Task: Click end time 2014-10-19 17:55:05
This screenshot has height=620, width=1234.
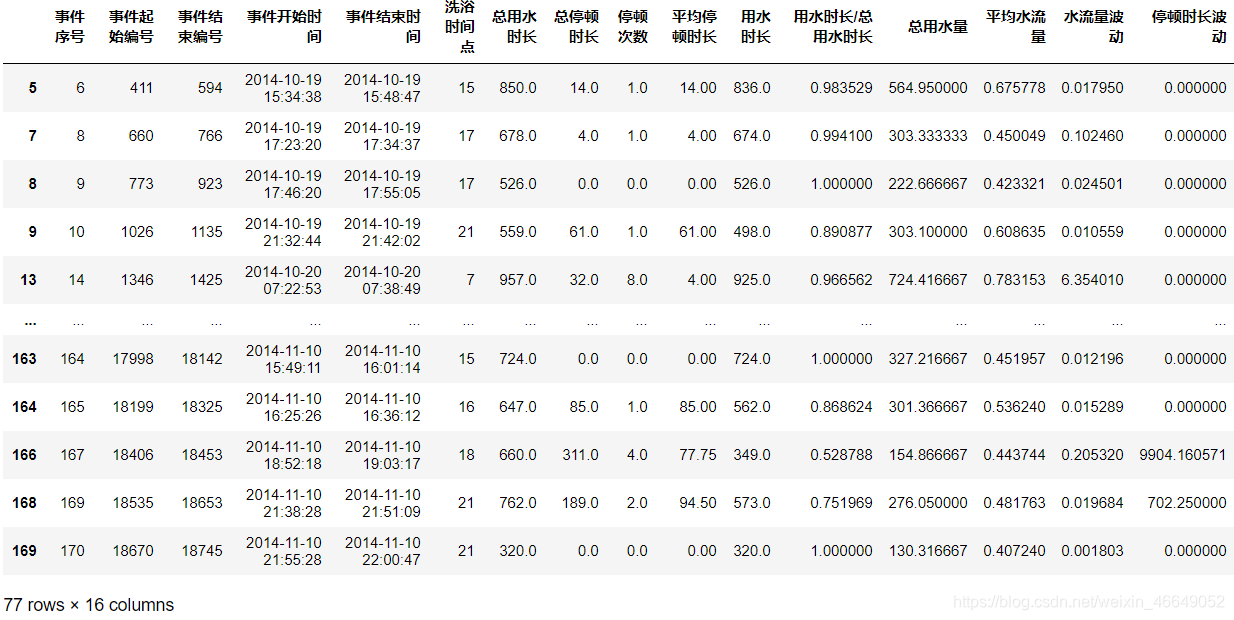Action: point(382,184)
